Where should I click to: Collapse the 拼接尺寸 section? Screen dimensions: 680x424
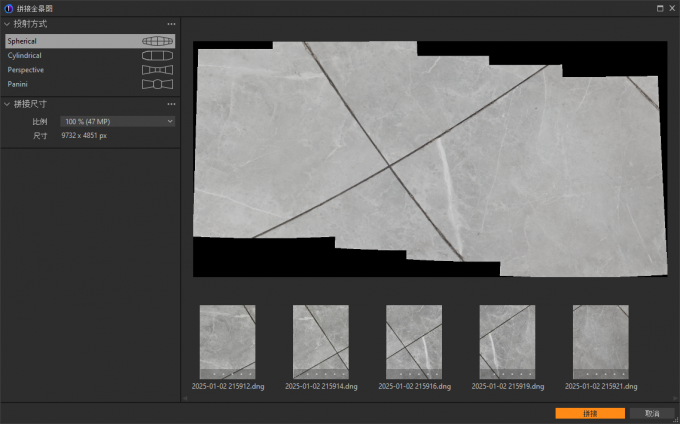[7, 104]
